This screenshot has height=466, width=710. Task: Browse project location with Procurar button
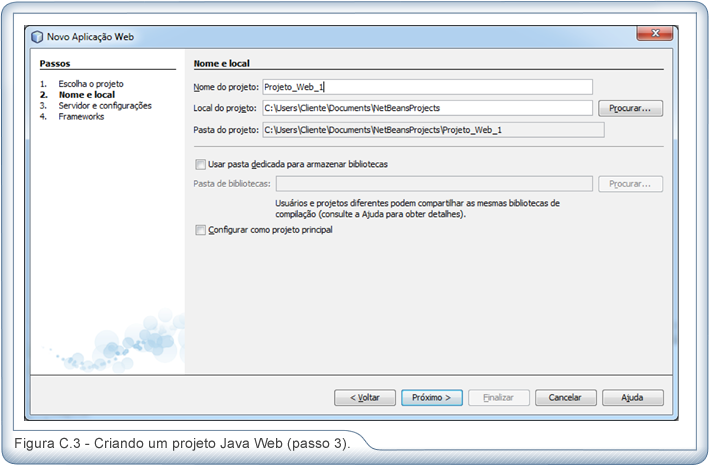630,108
